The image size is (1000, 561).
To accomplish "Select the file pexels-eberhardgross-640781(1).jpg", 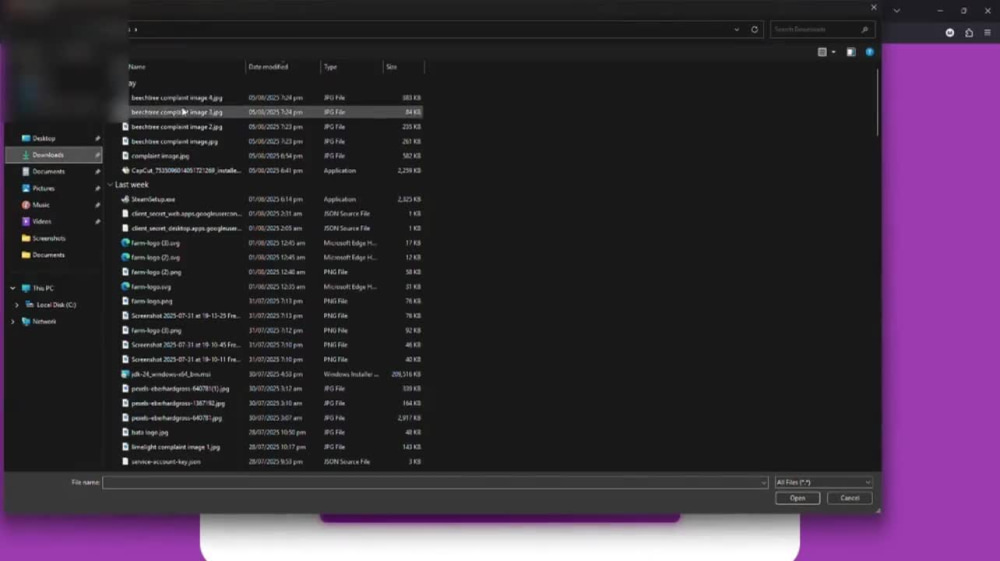I will tap(271, 389).
